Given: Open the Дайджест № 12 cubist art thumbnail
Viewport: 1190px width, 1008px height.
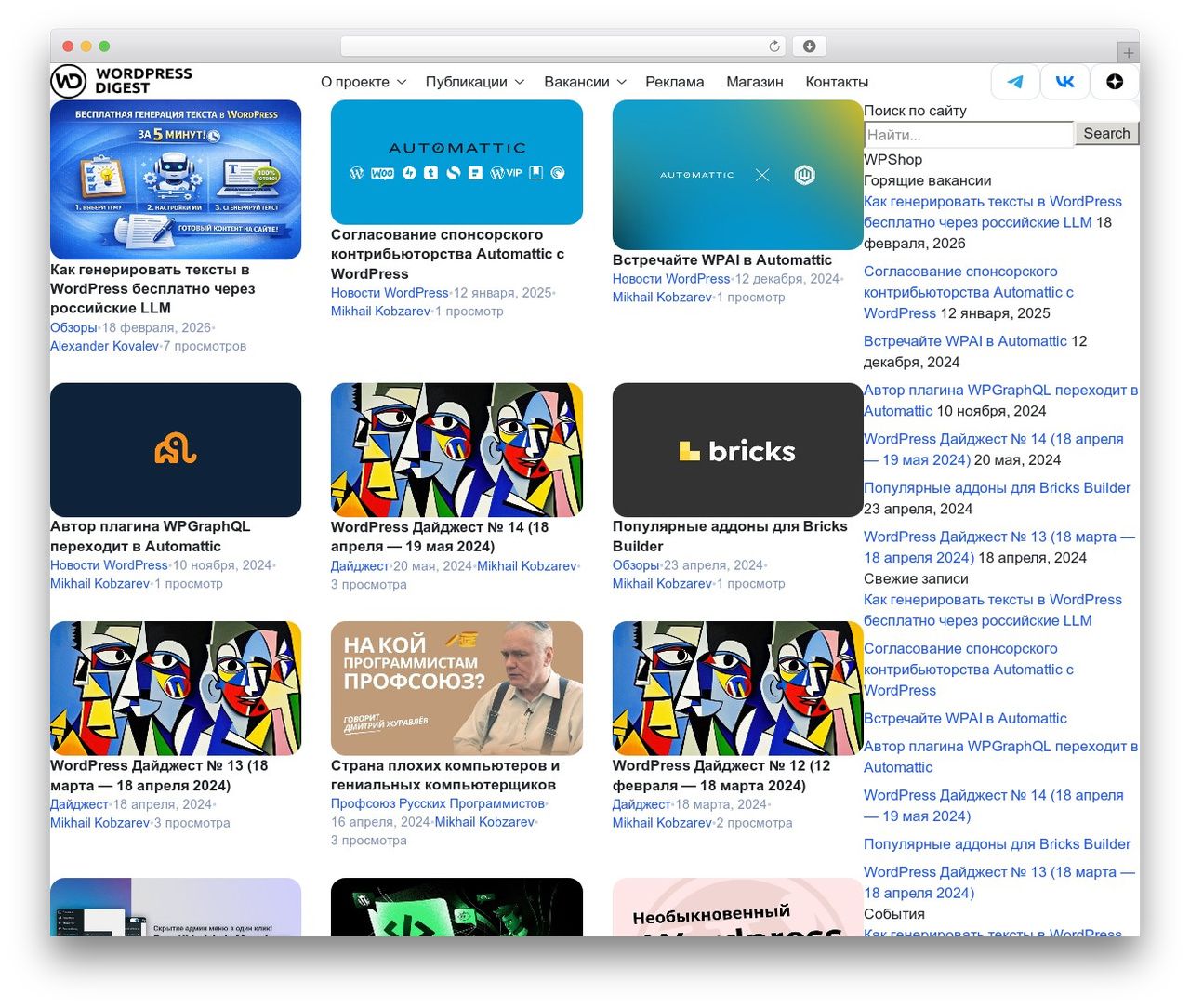Looking at the screenshot, I should [x=738, y=688].
